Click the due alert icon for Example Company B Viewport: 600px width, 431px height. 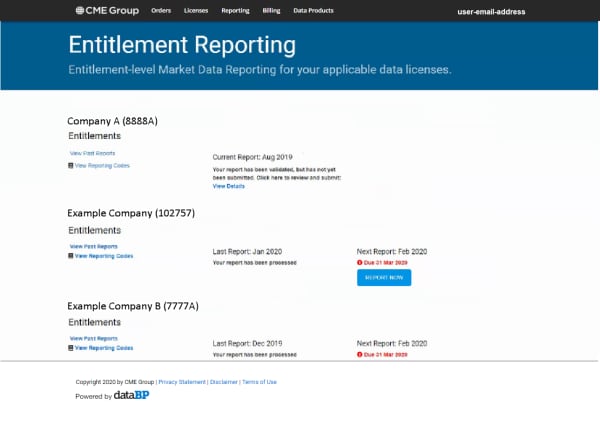(x=360, y=355)
